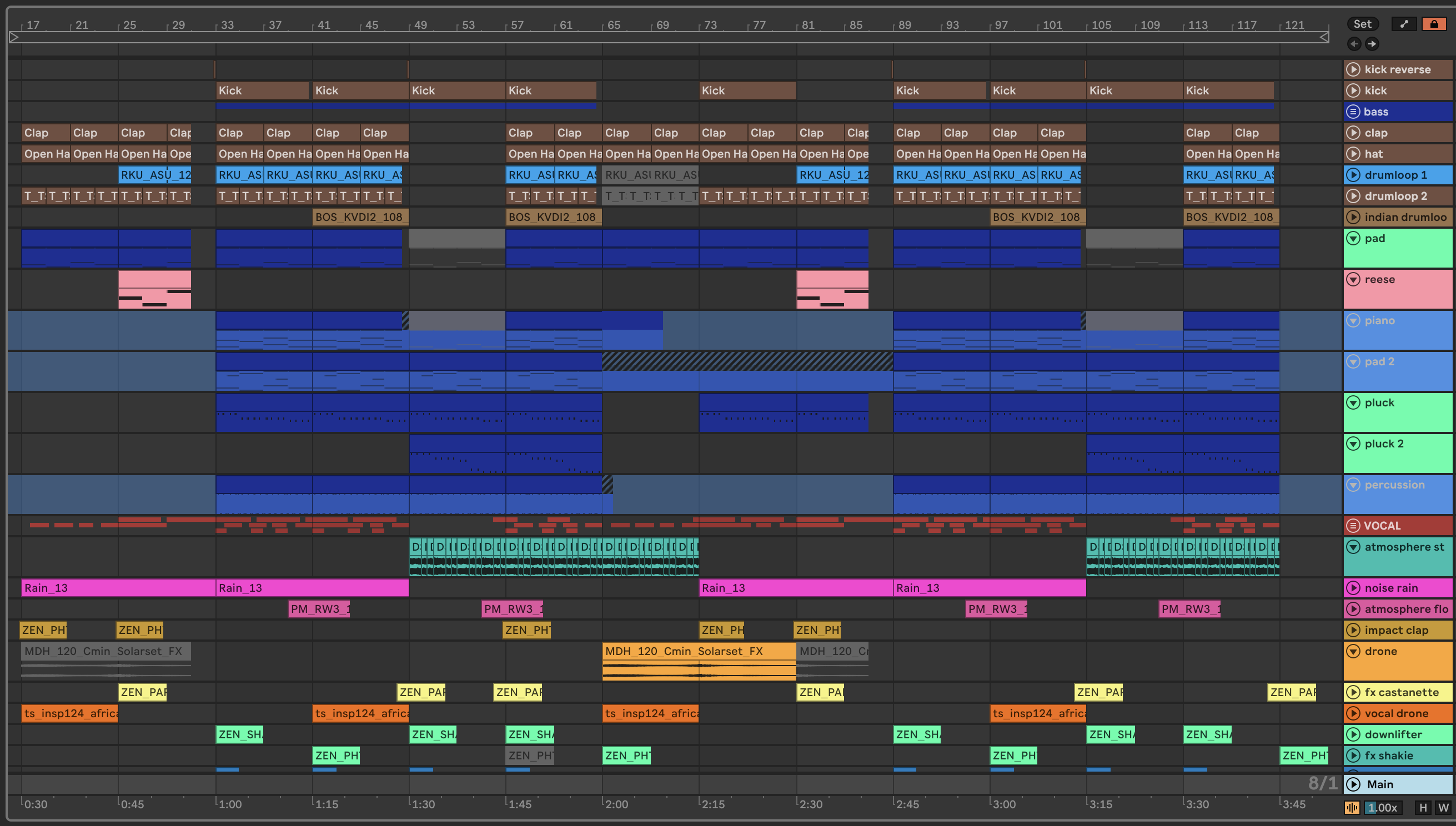Viewport: 1456px width, 826px height.
Task: Select the orange MDH_120_Cmin_Solarset_FX clip
Action: 699,661
